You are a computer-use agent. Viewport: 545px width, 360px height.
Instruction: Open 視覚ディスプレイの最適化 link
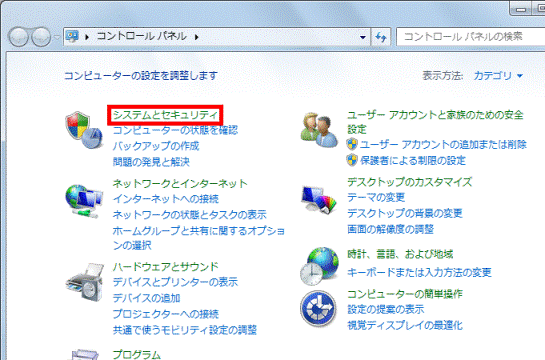pos(405,325)
